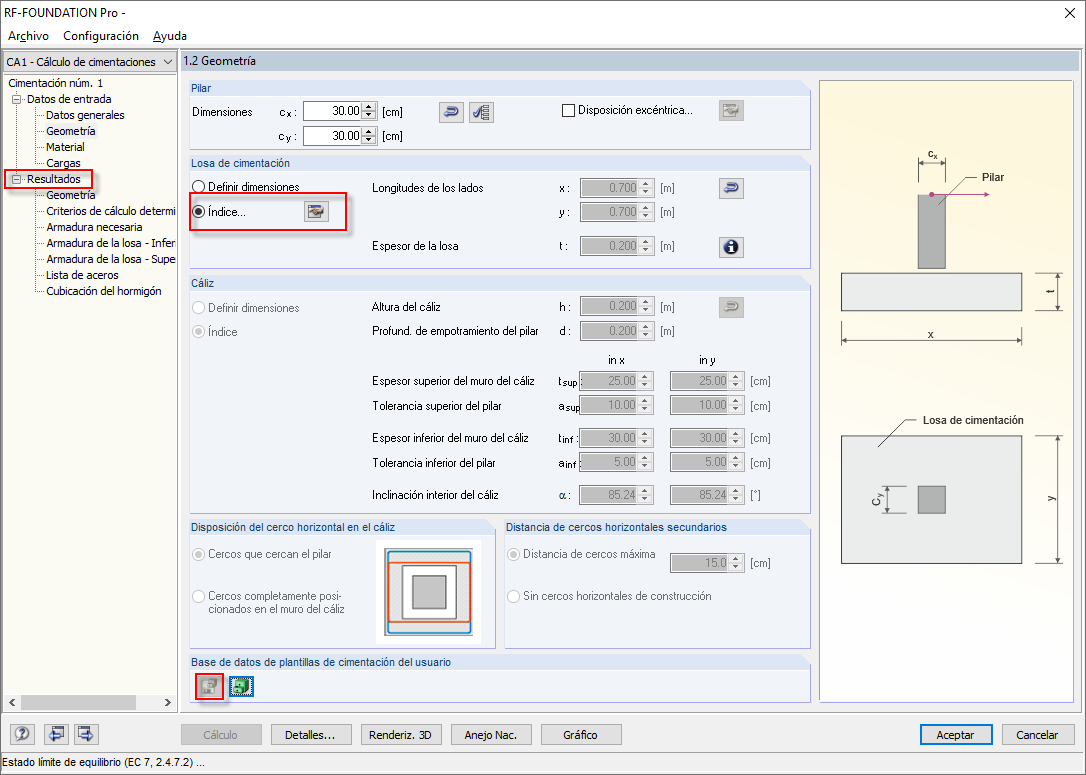The image size is (1086, 775).
Task: Open the CA1 - Cálculo de cimentaciones dropdown
Action: tap(90, 62)
